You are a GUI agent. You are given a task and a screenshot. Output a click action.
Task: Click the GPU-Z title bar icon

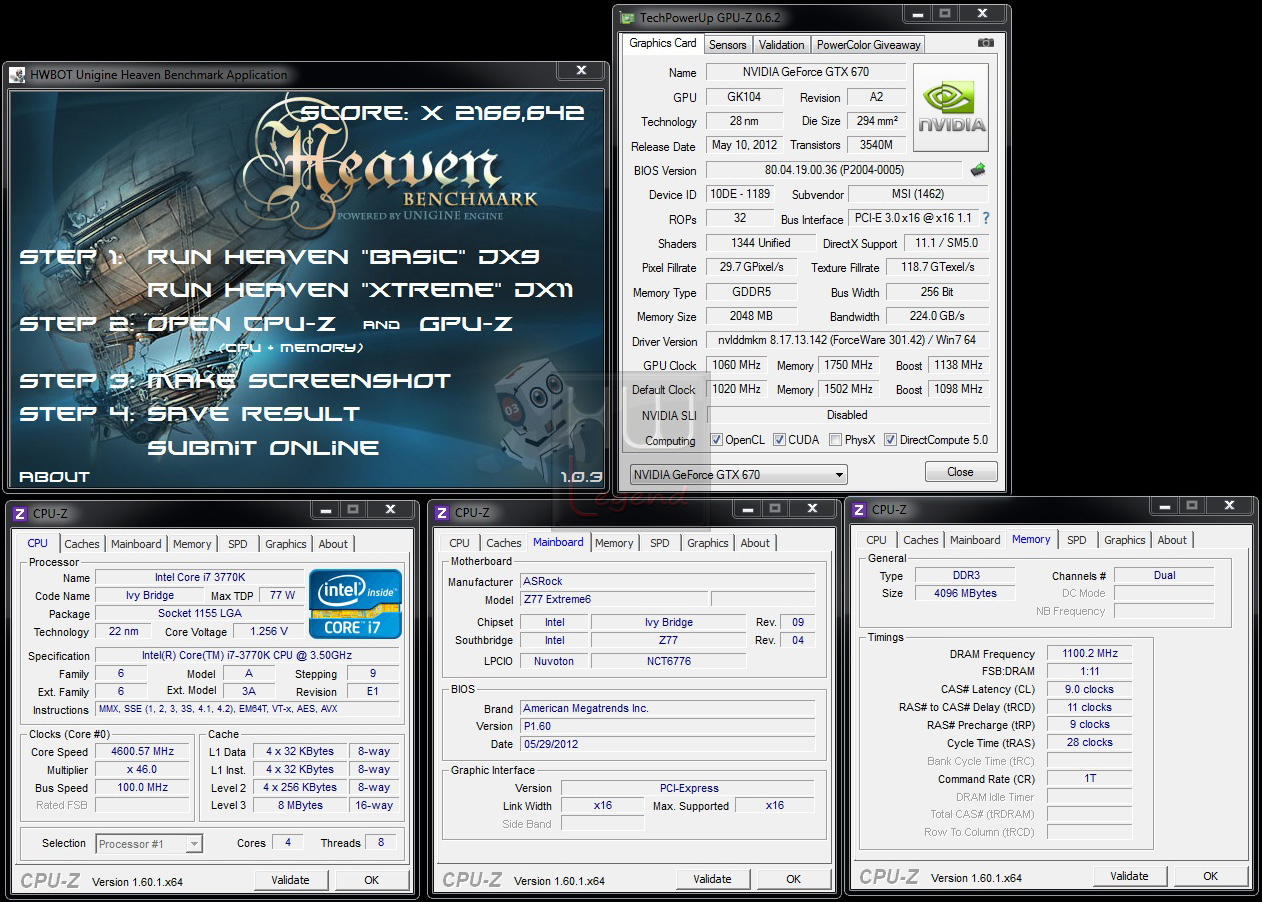click(627, 17)
